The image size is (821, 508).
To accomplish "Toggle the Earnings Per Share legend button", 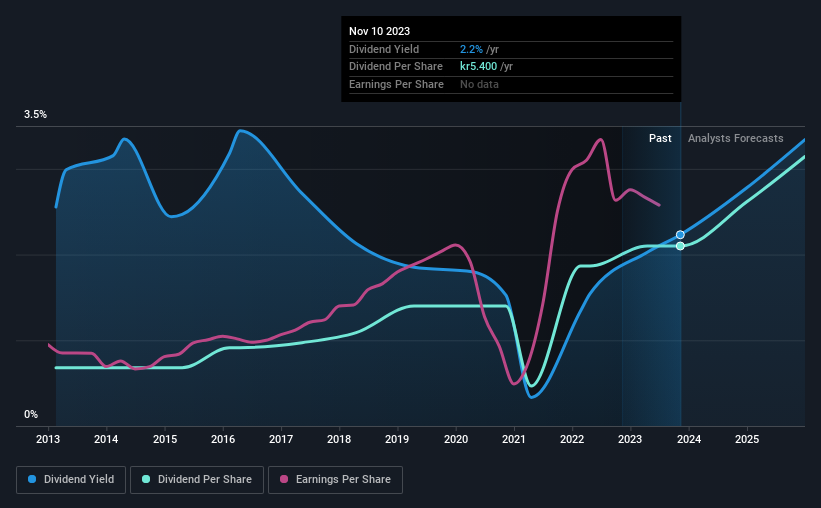I will tap(335, 480).
